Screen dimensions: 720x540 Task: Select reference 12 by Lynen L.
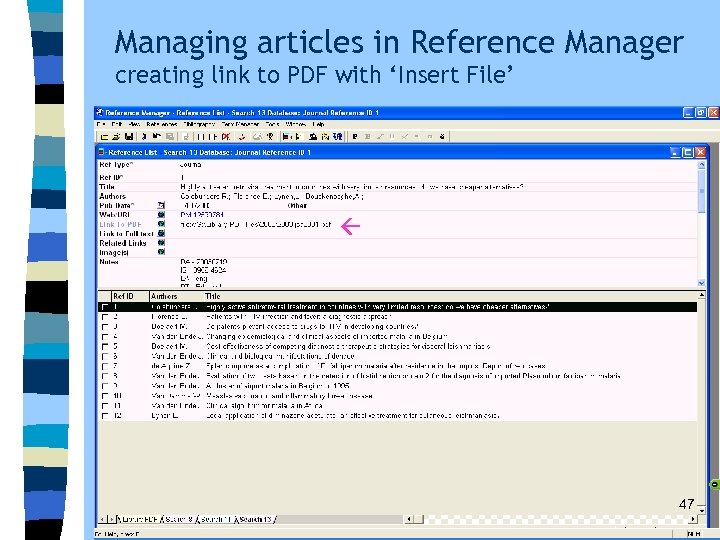click(397, 416)
